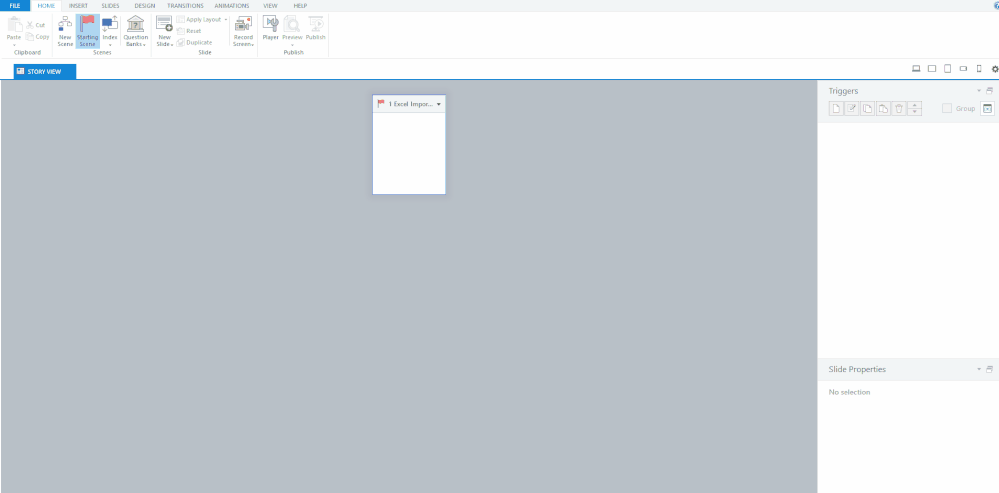
Task: Switch to the TRANSITIONS ribbon tab
Action: [185, 6]
